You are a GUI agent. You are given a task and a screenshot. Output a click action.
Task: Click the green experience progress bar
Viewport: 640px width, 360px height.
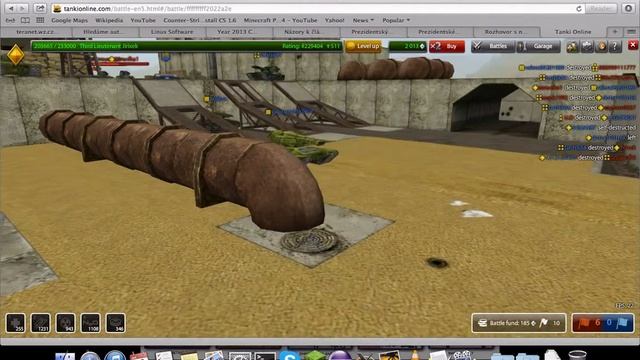(x=187, y=46)
